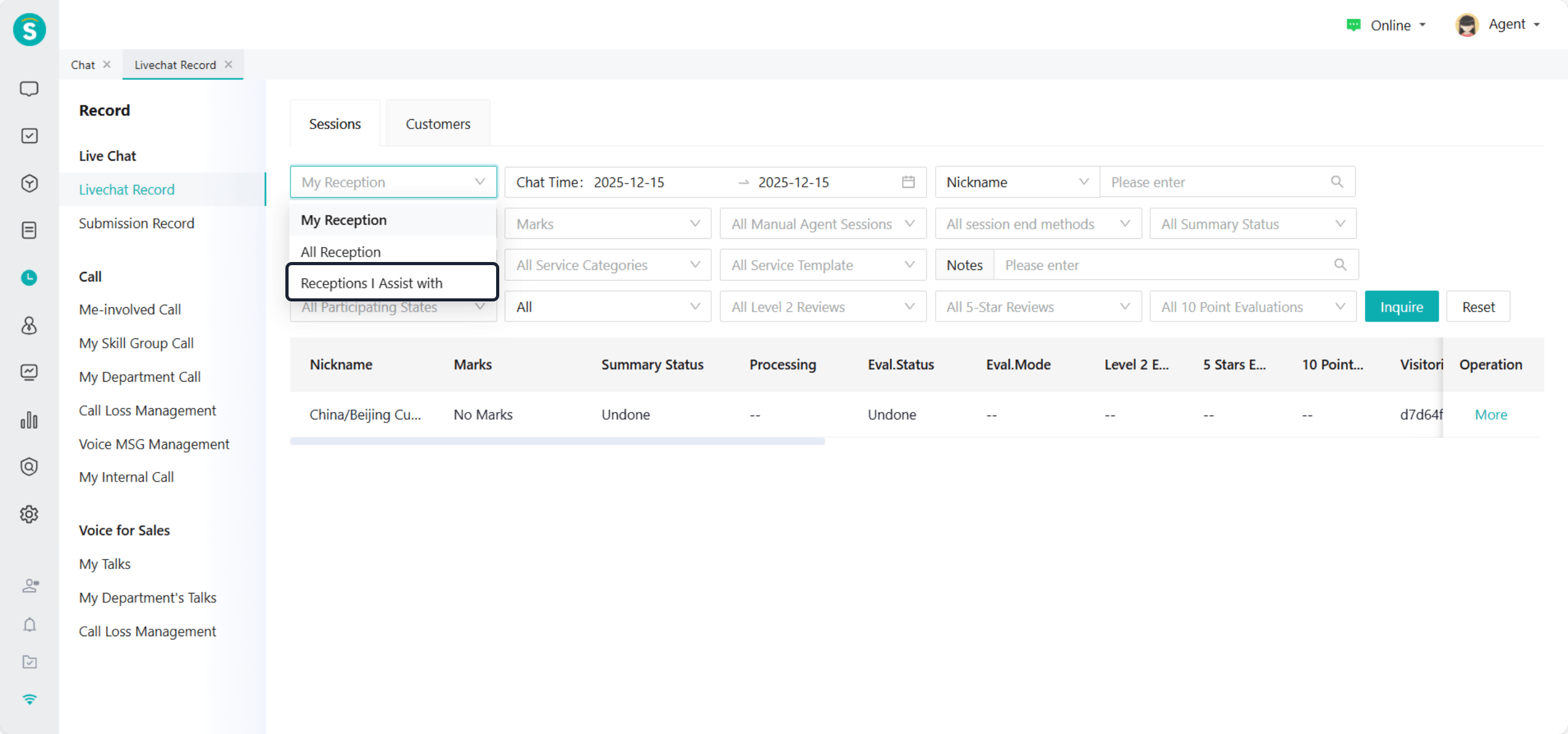This screenshot has height=734, width=1568.
Task: Click the bar chart statistics sidebar icon
Action: pyautogui.click(x=29, y=419)
